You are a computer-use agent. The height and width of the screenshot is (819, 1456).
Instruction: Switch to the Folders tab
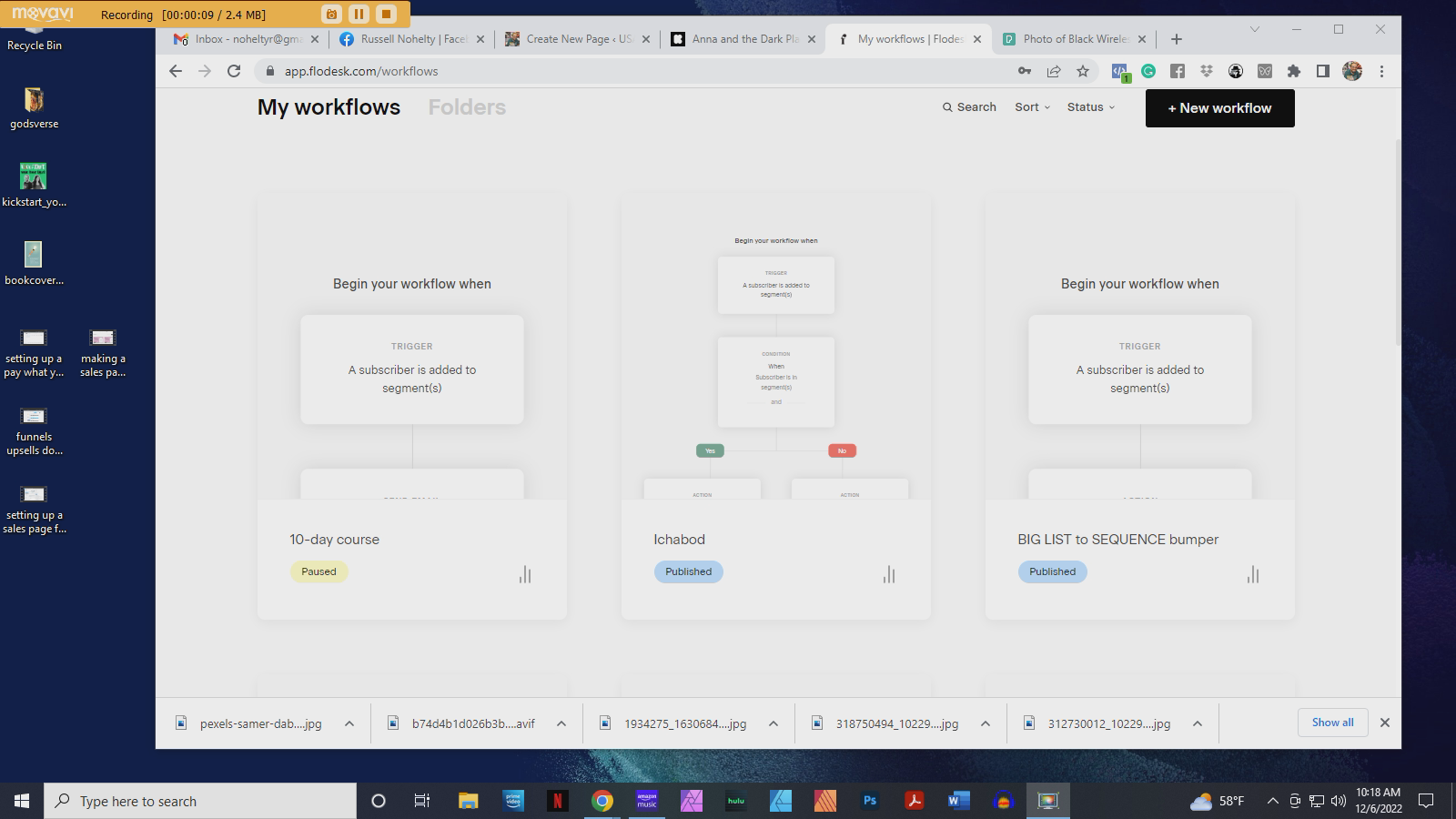click(466, 106)
